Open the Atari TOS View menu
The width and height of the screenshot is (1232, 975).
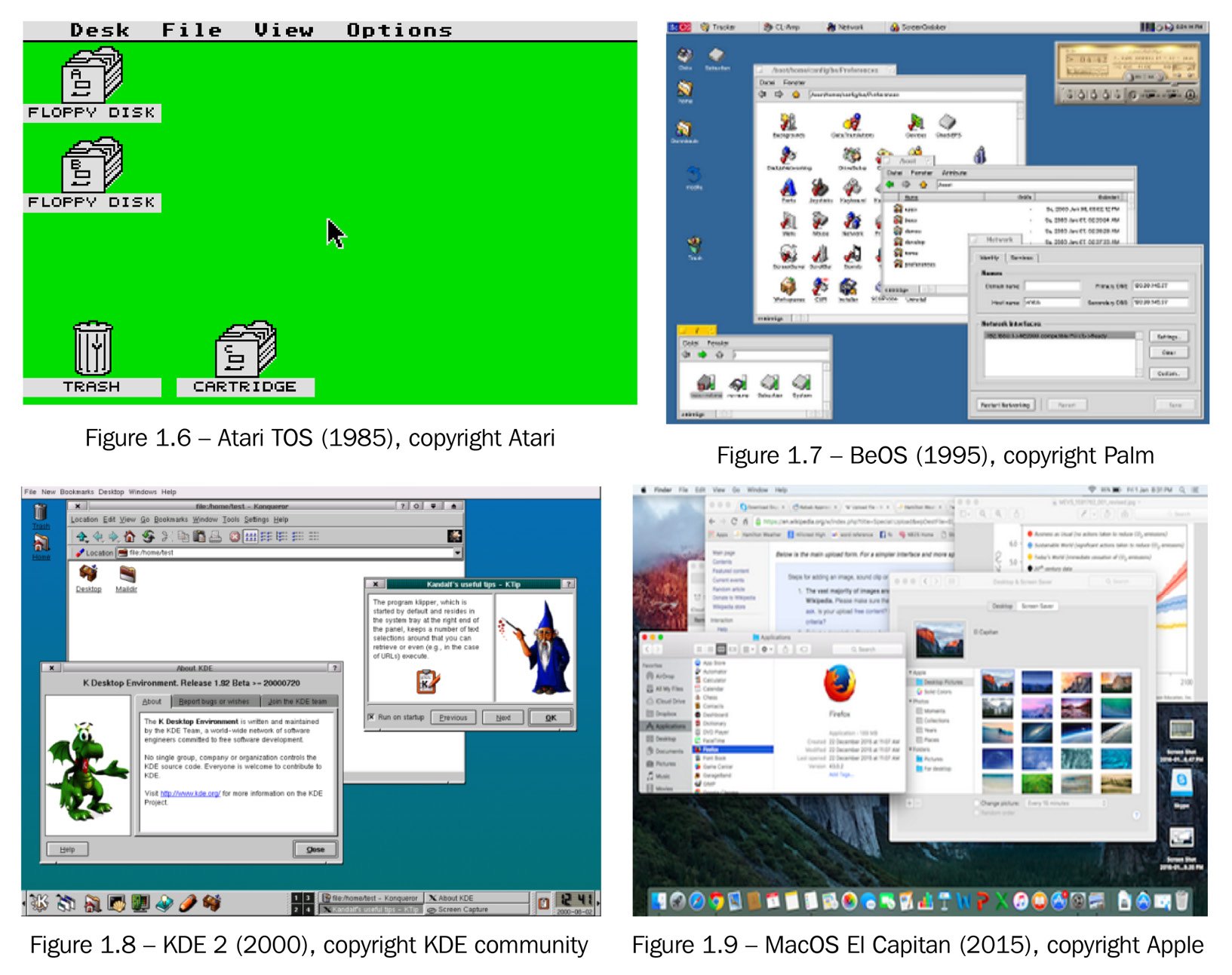(x=284, y=30)
